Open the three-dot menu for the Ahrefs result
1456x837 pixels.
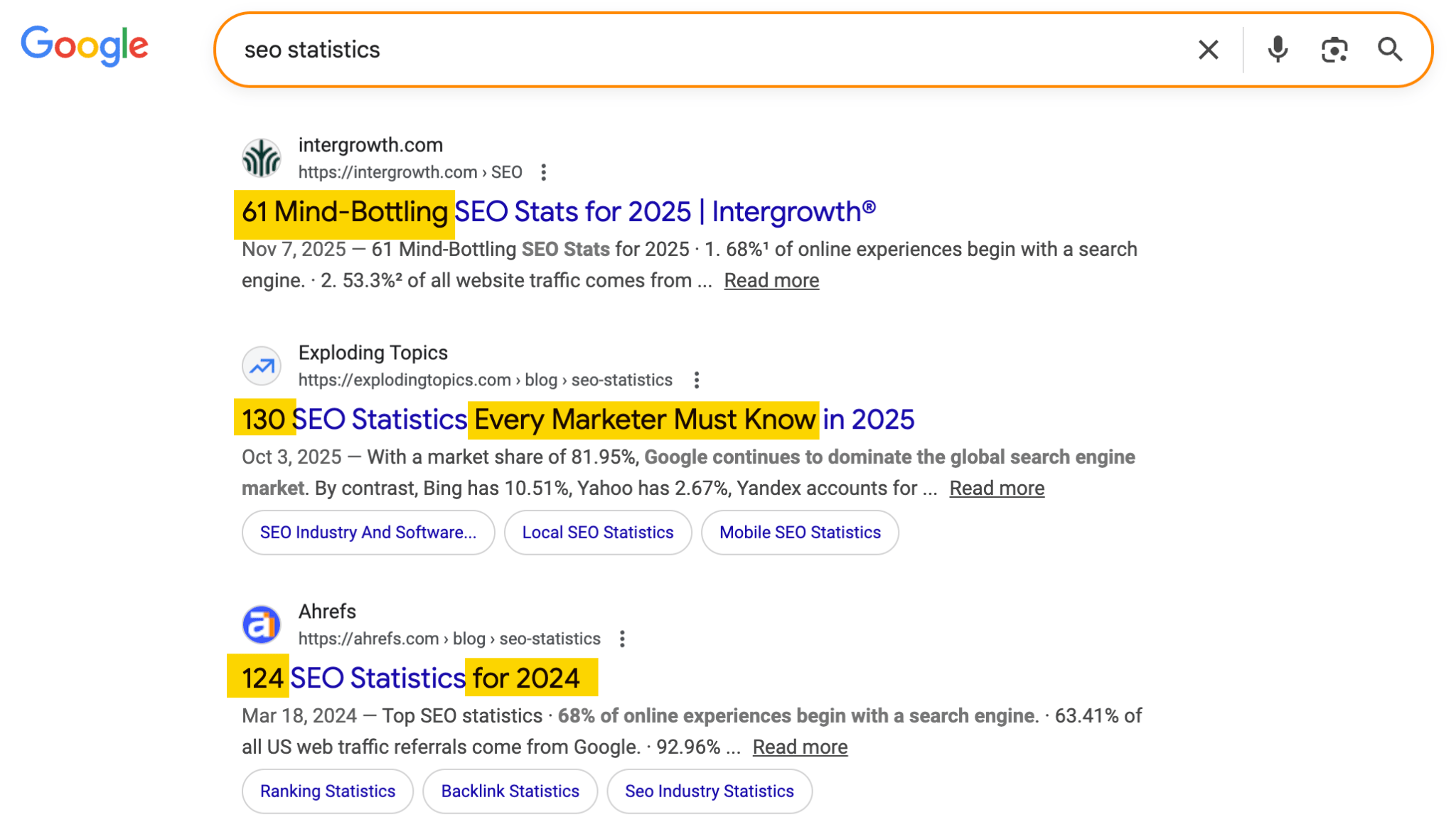[x=622, y=639]
